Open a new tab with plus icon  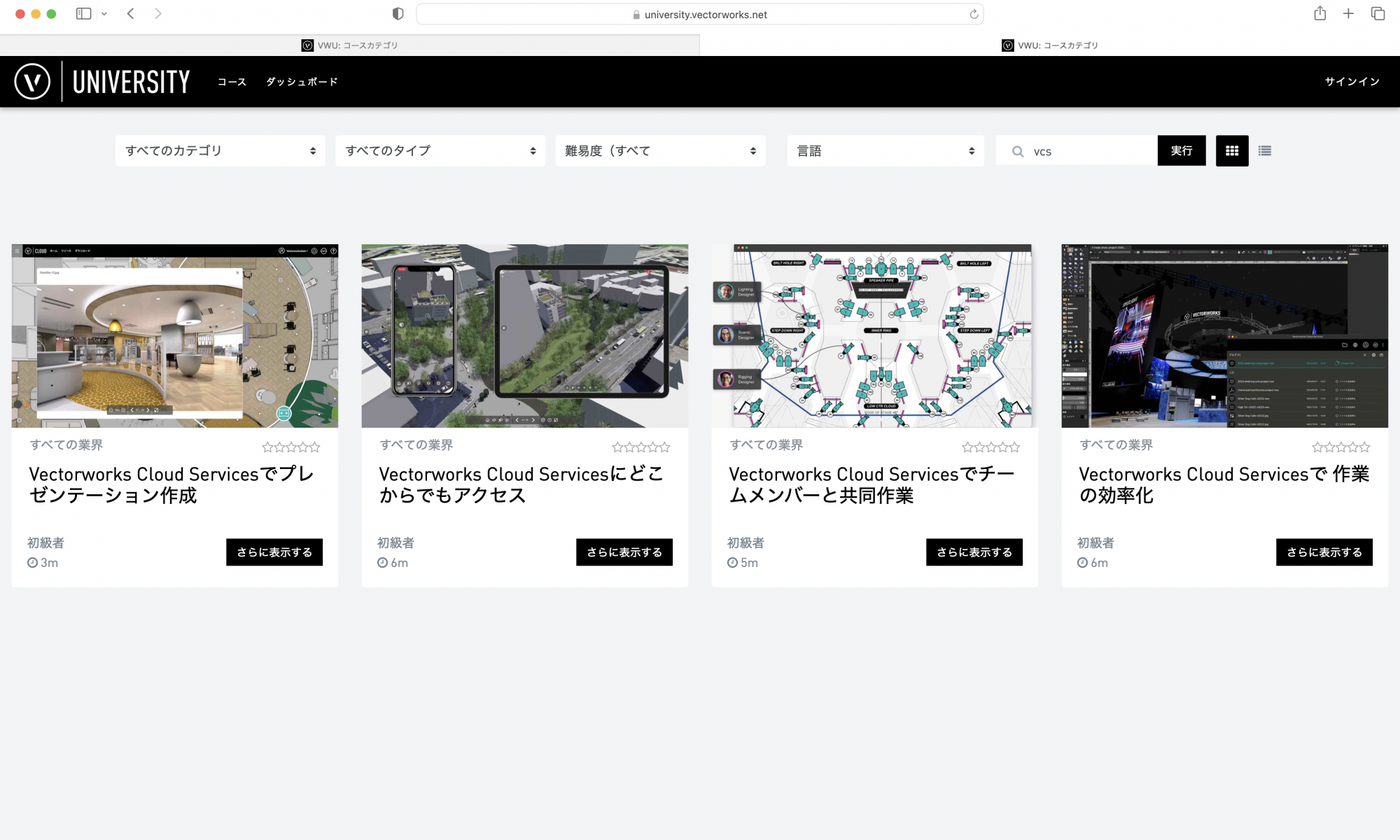pyautogui.click(x=1348, y=13)
